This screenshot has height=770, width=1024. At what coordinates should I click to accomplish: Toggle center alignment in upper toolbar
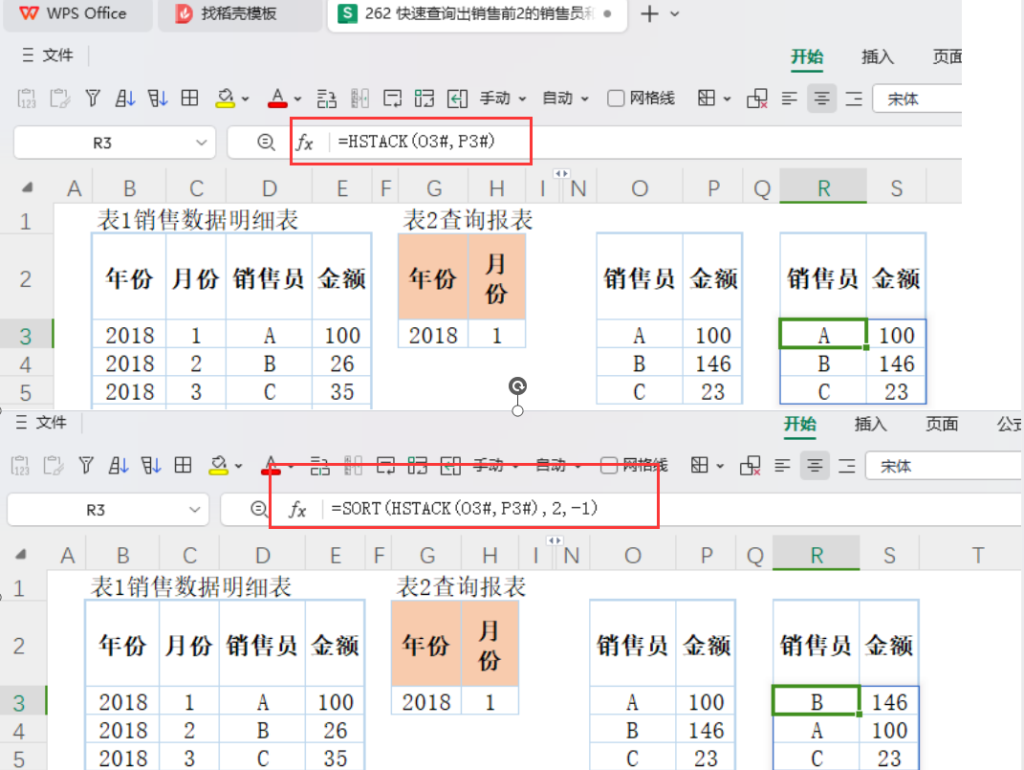point(822,99)
